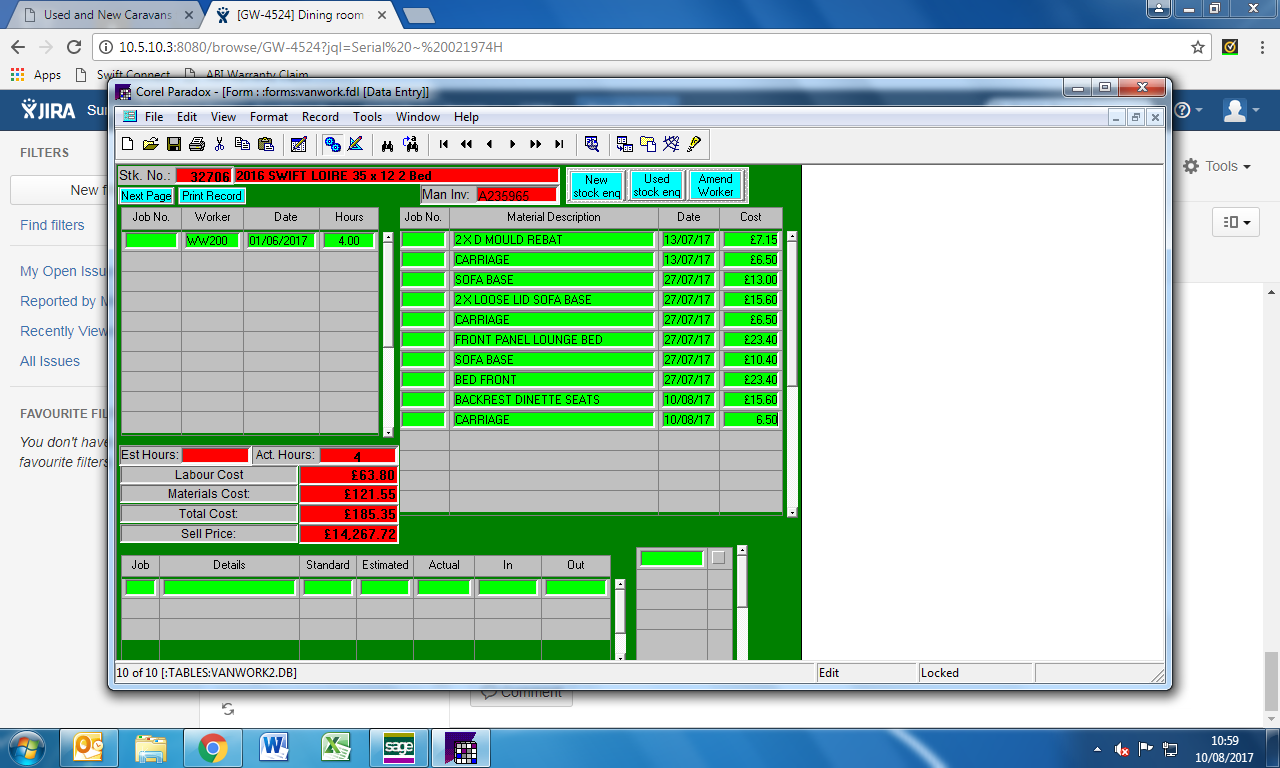Open the Sage app in taskbar
1280x768 pixels.
click(399, 747)
